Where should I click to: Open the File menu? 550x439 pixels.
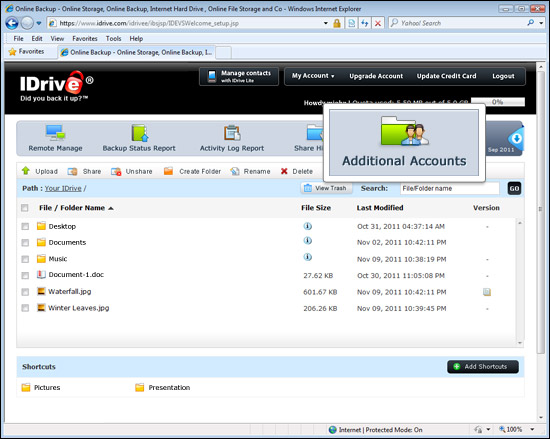point(18,39)
